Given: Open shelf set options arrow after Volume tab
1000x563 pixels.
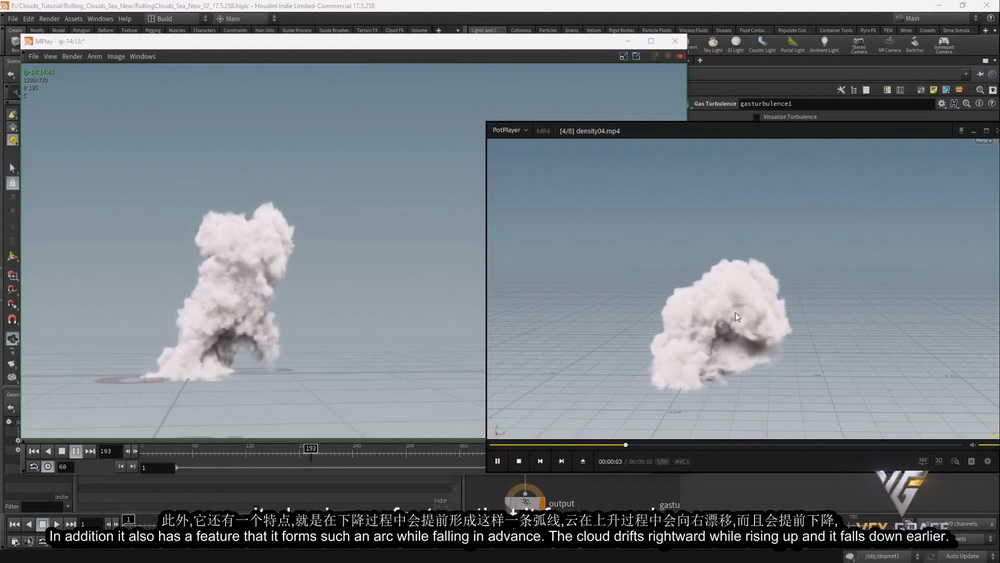Looking at the screenshot, I should tap(457, 30).
